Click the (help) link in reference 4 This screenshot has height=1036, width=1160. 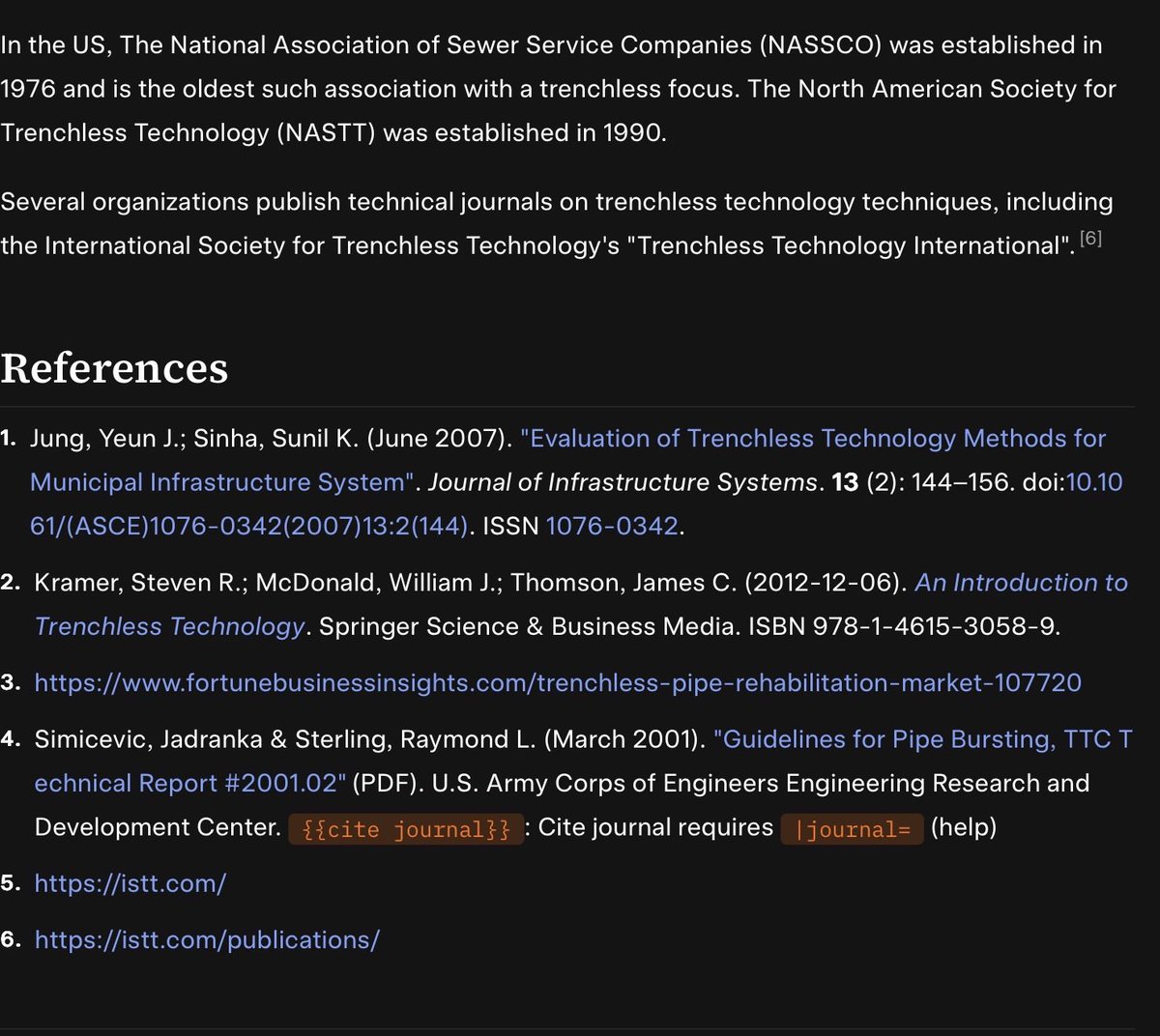[963, 828]
